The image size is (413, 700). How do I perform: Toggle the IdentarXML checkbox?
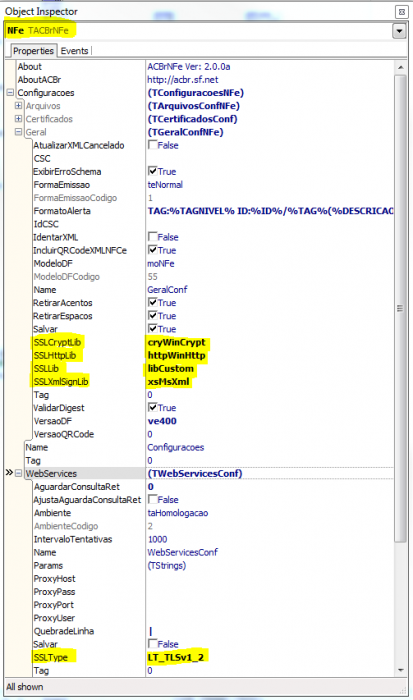pyautogui.click(x=153, y=237)
